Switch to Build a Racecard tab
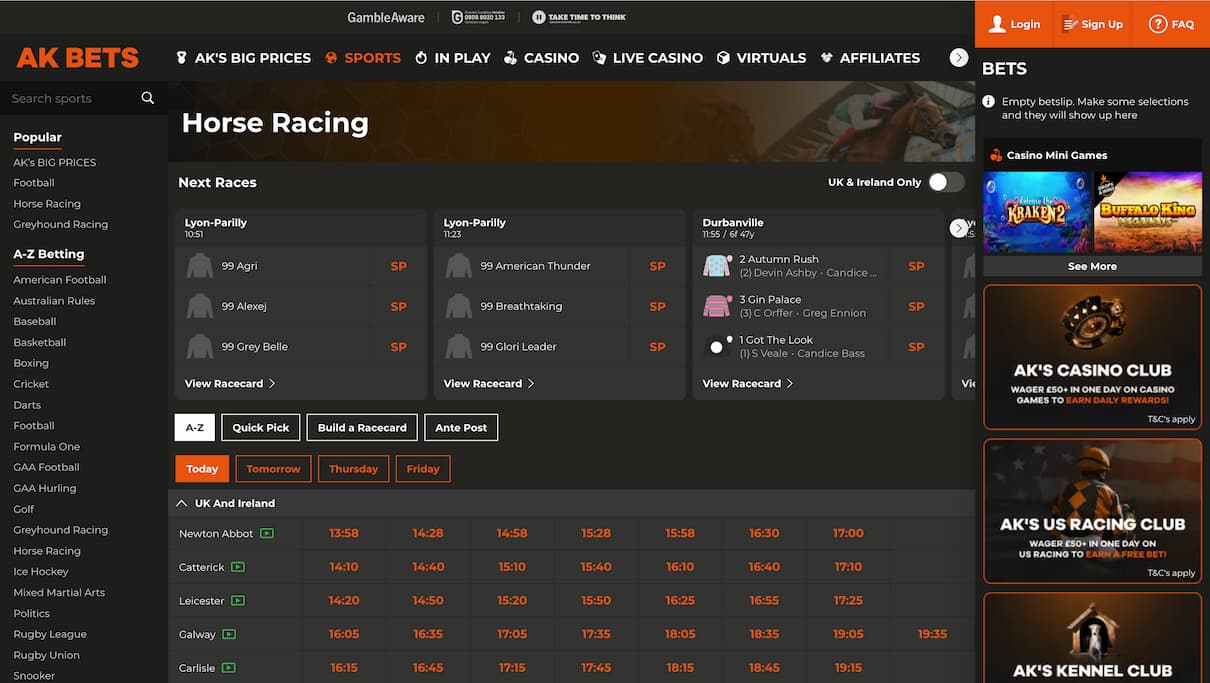1210x683 pixels. (362, 427)
